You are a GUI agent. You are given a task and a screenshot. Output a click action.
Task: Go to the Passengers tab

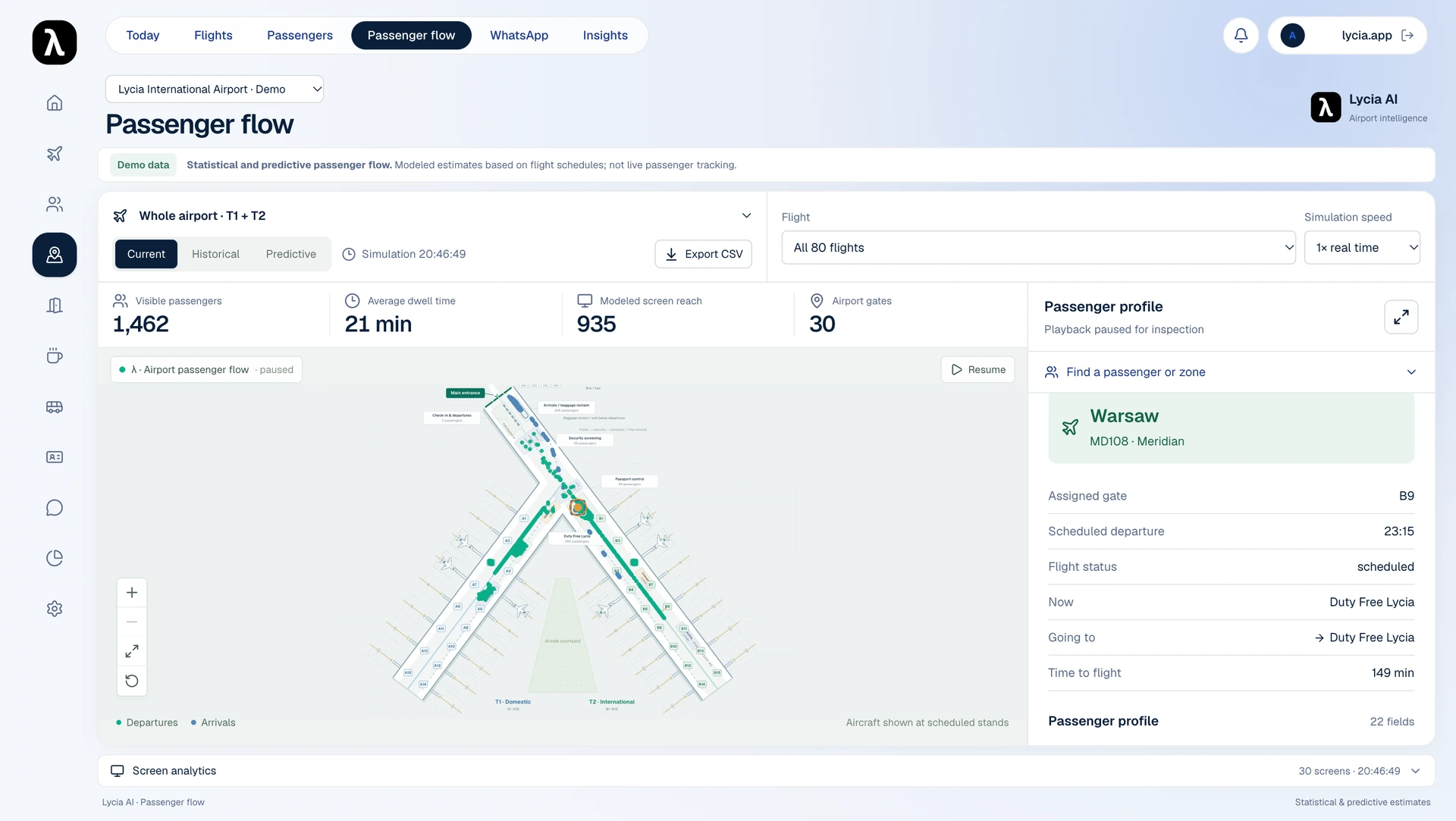(x=300, y=36)
